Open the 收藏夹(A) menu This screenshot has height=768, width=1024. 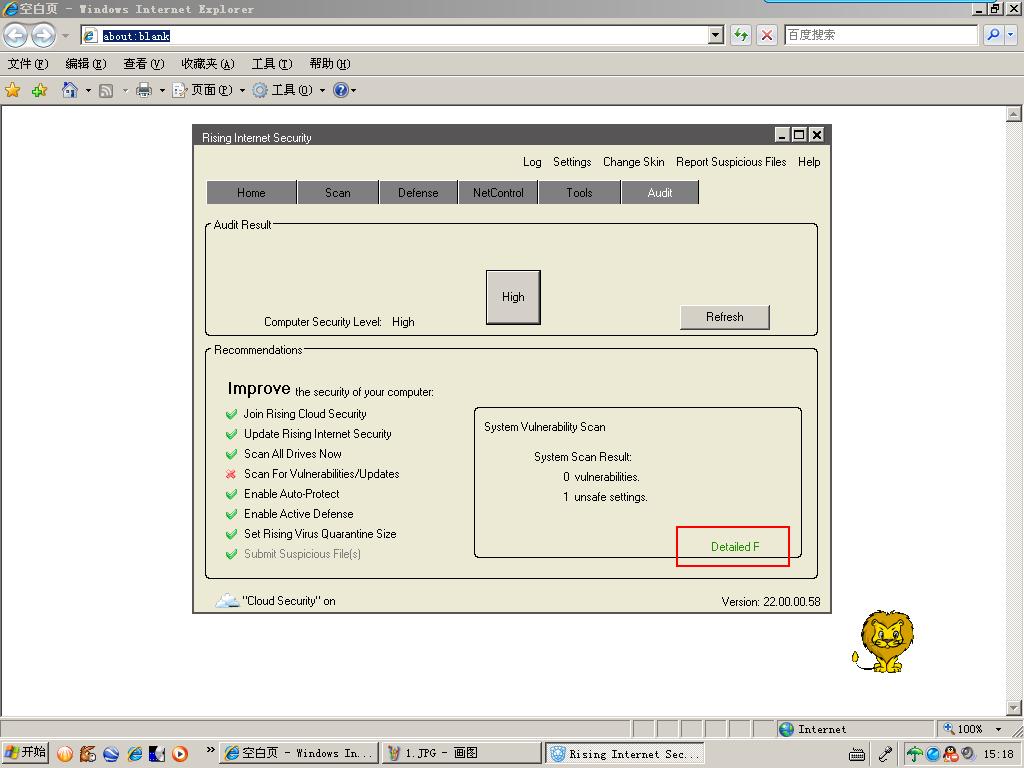(208, 63)
